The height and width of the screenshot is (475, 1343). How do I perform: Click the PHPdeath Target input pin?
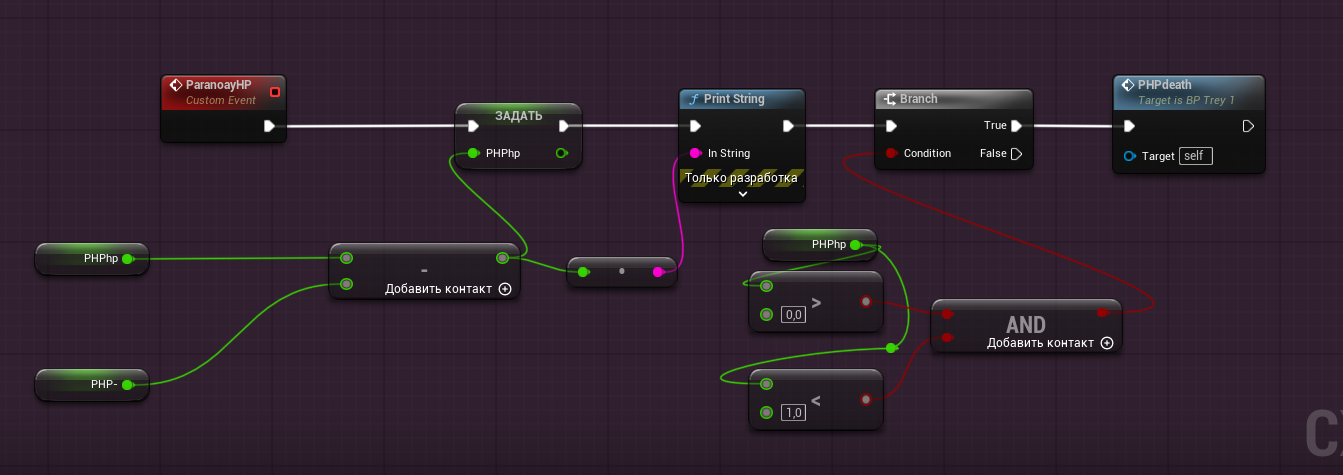pos(1129,156)
